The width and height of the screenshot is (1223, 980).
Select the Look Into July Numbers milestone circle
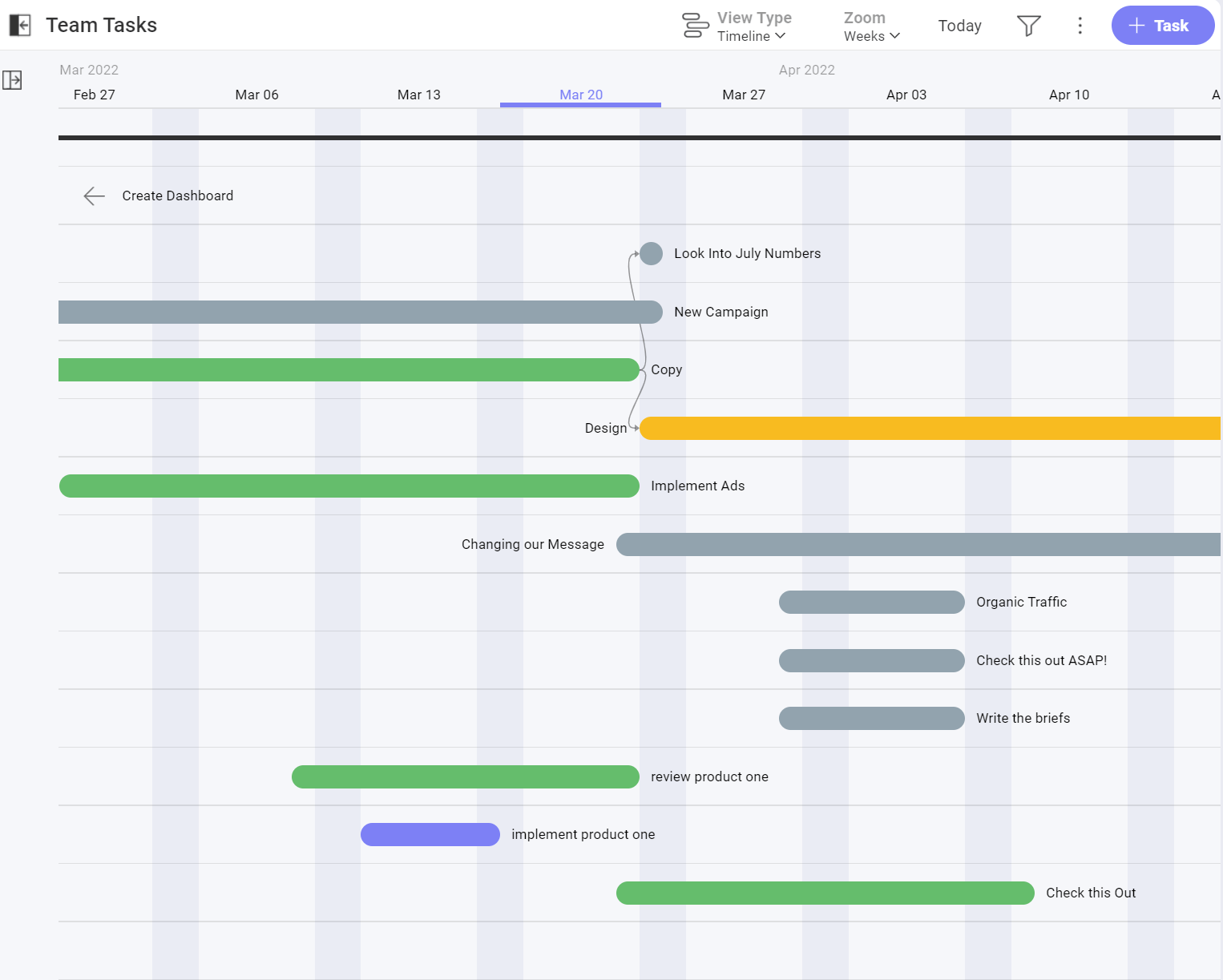[651, 253]
